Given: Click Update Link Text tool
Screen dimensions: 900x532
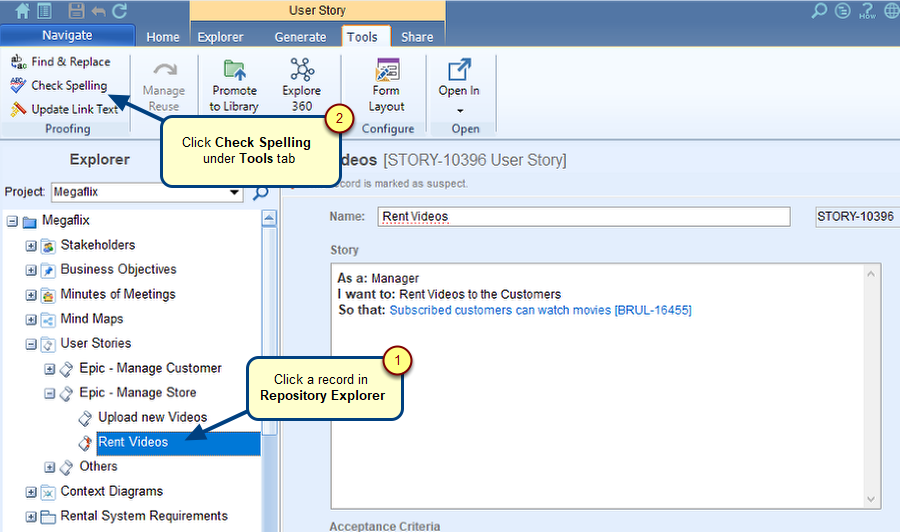Looking at the screenshot, I should [x=64, y=109].
